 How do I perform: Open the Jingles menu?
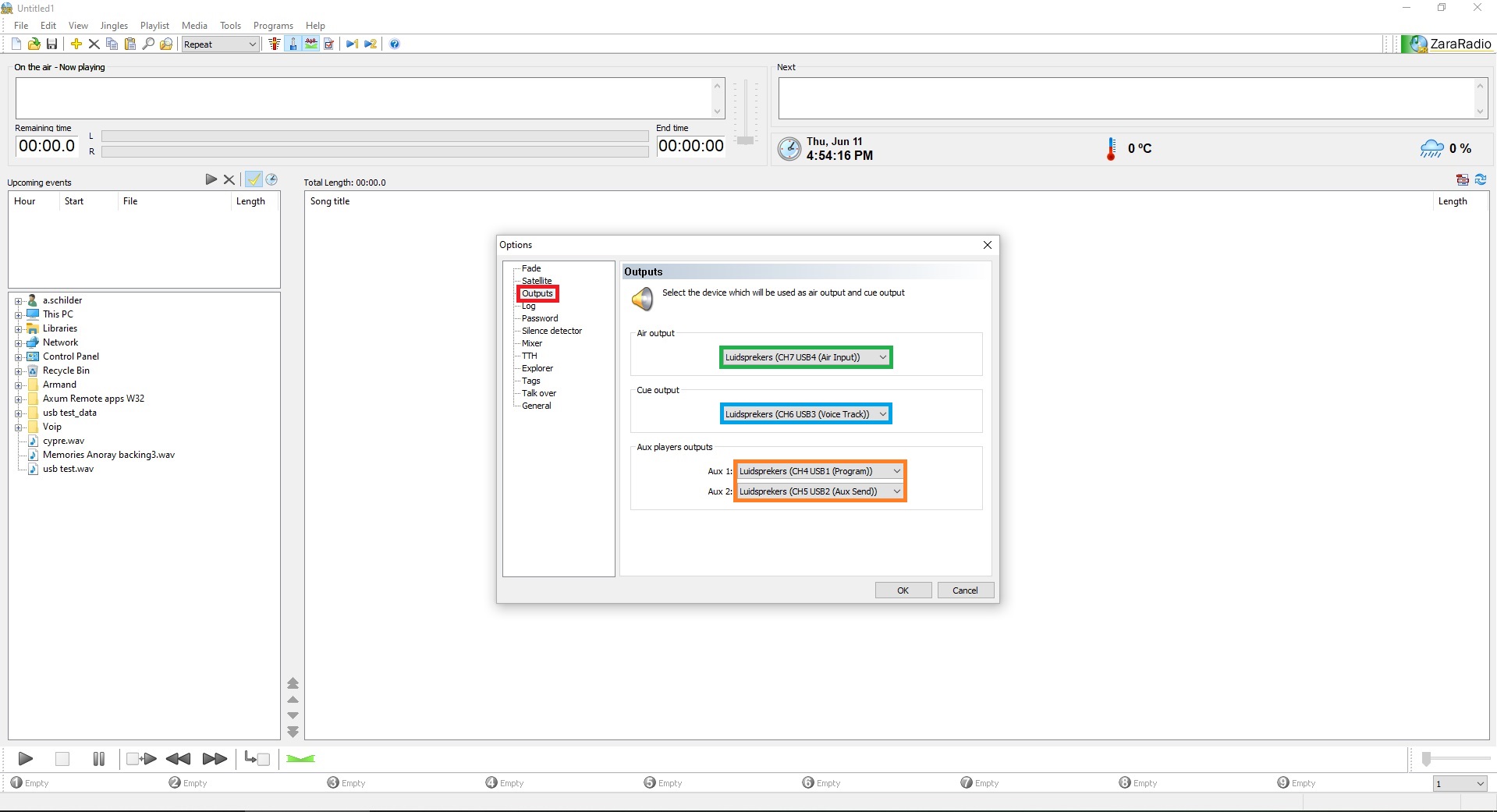tap(114, 26)
